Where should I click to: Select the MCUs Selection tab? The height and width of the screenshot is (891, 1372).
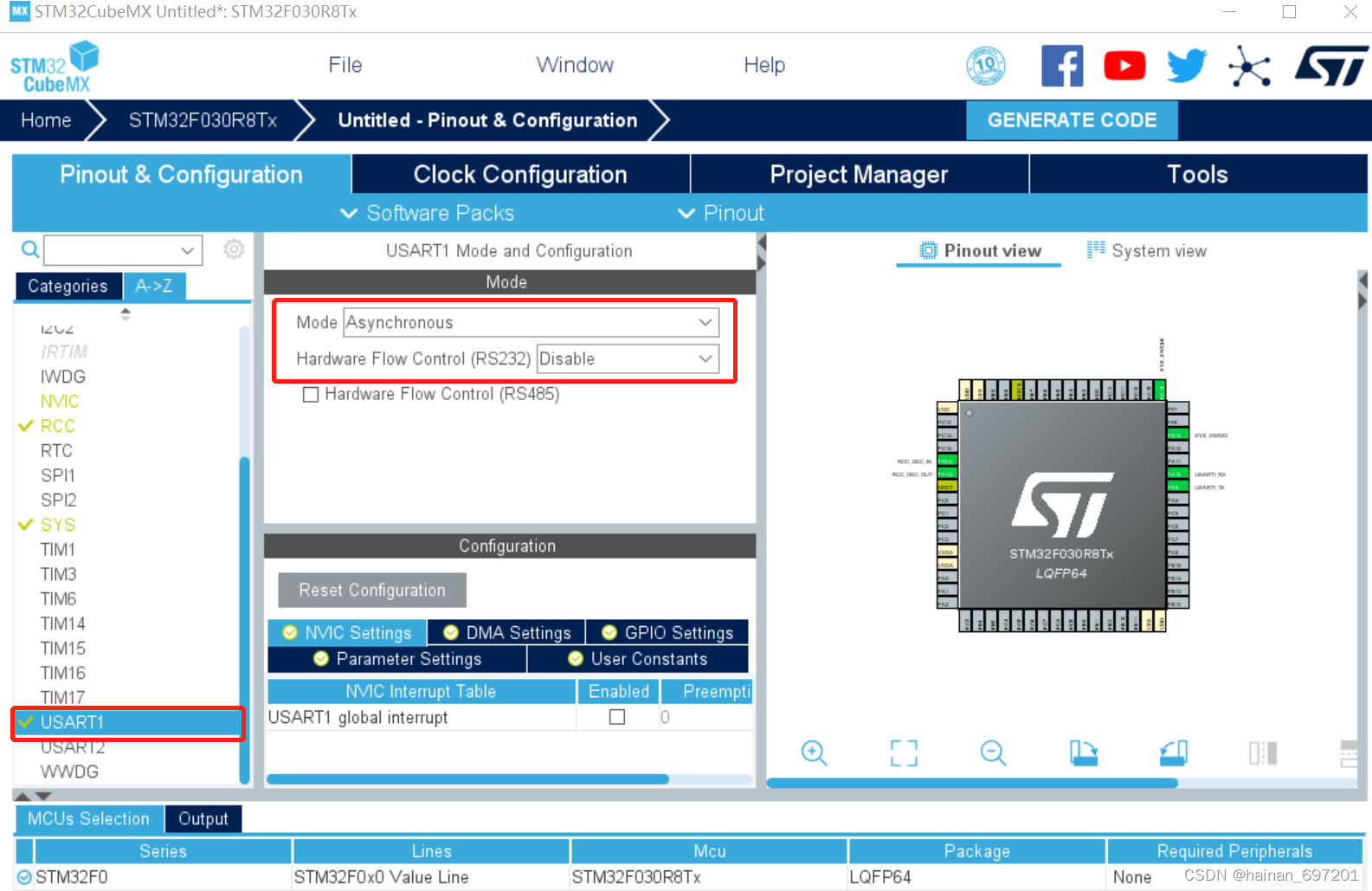click(88, 818)
